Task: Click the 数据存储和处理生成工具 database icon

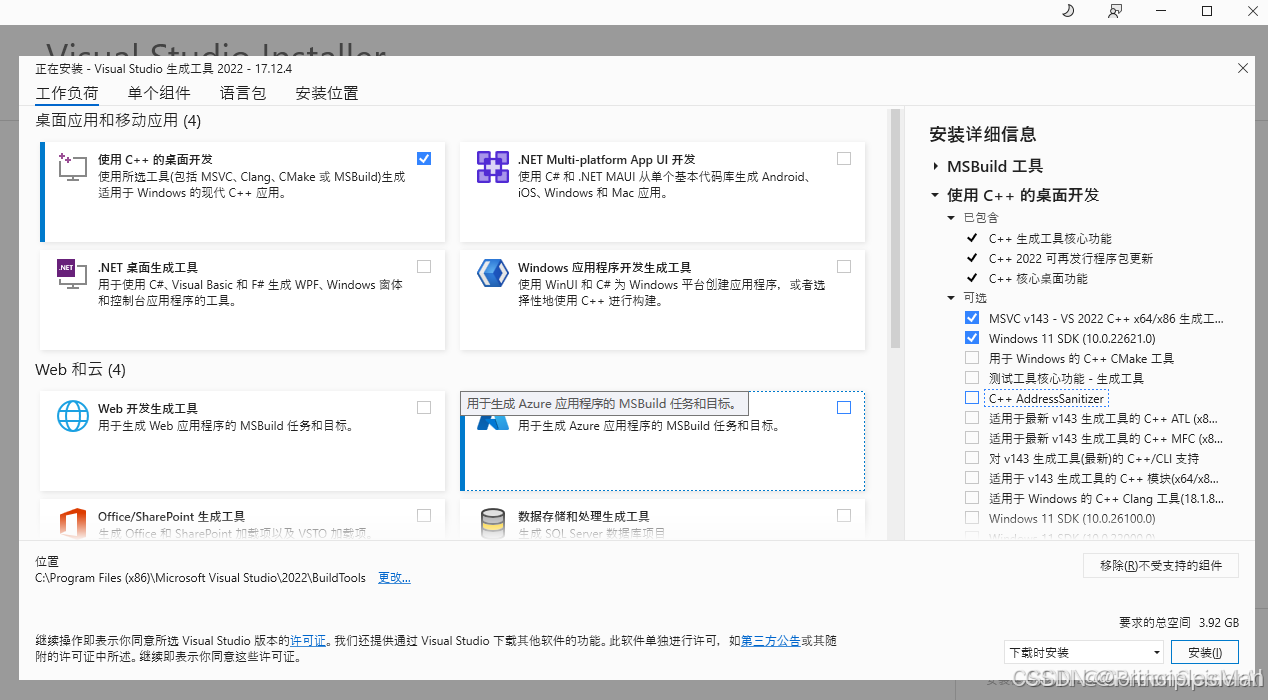Action: click(x=492, y=523)
